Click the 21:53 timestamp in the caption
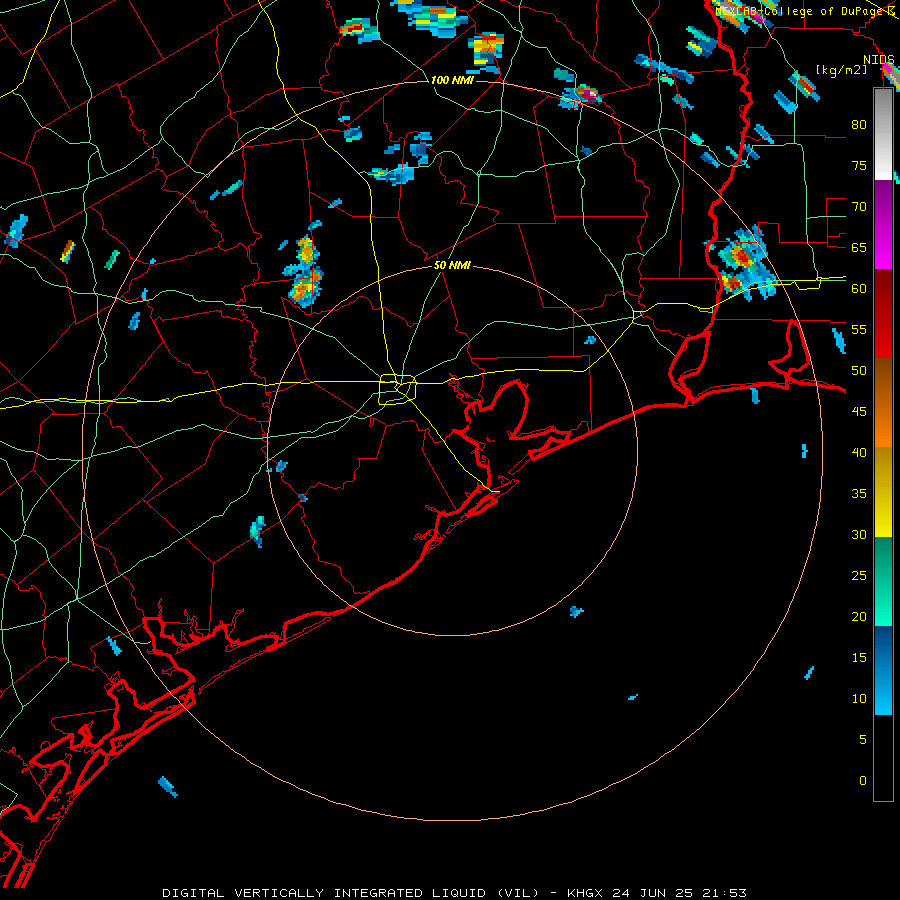The image size is (900, 900). (x=726, y=893)
